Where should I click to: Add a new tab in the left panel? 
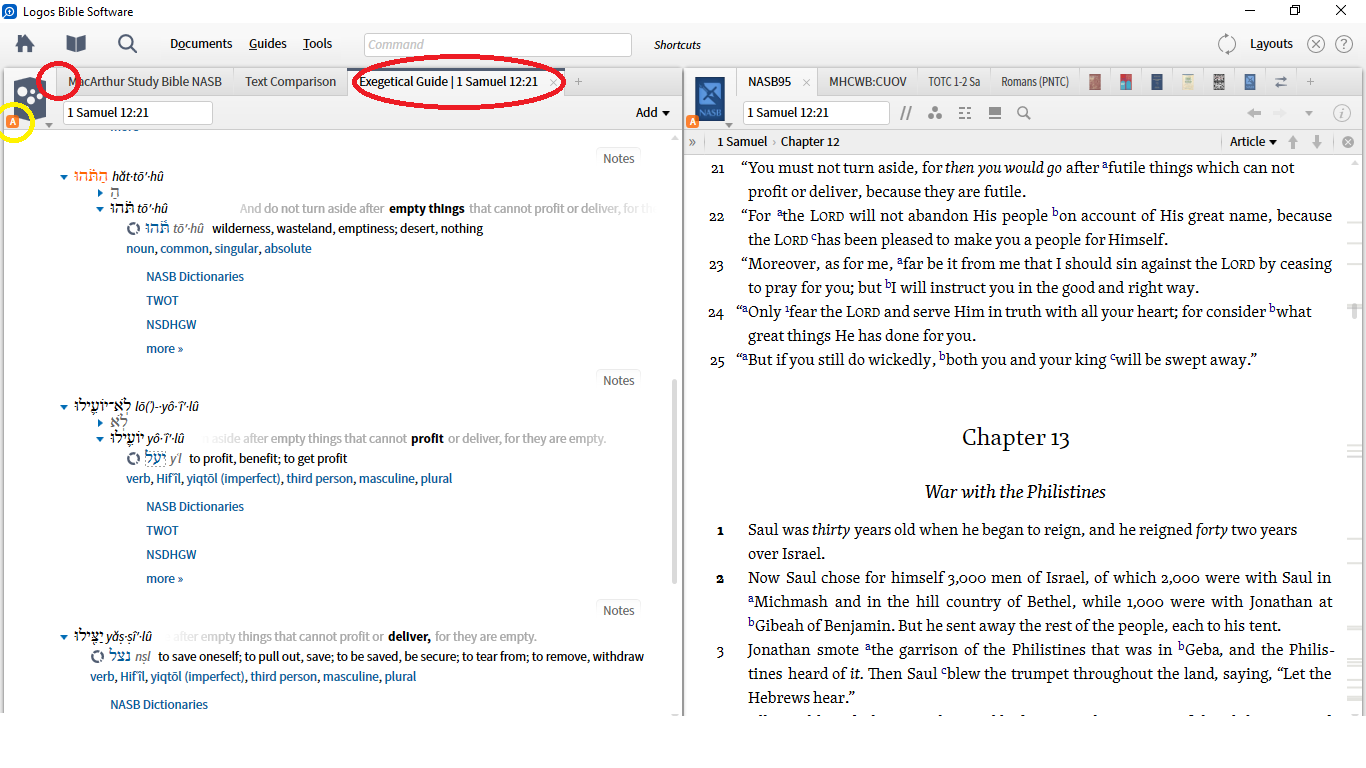point(578,82)
